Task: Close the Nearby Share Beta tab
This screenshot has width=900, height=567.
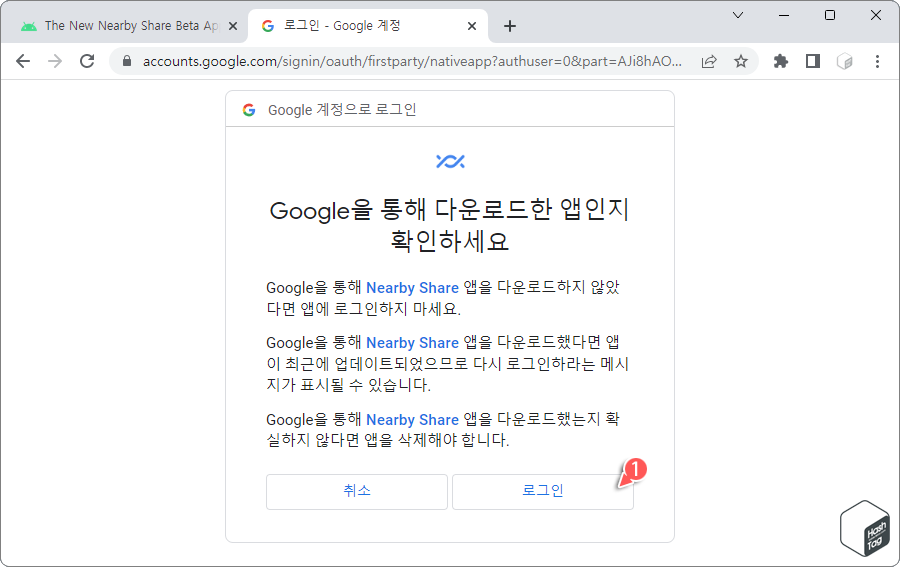Action: pos(232,26)
